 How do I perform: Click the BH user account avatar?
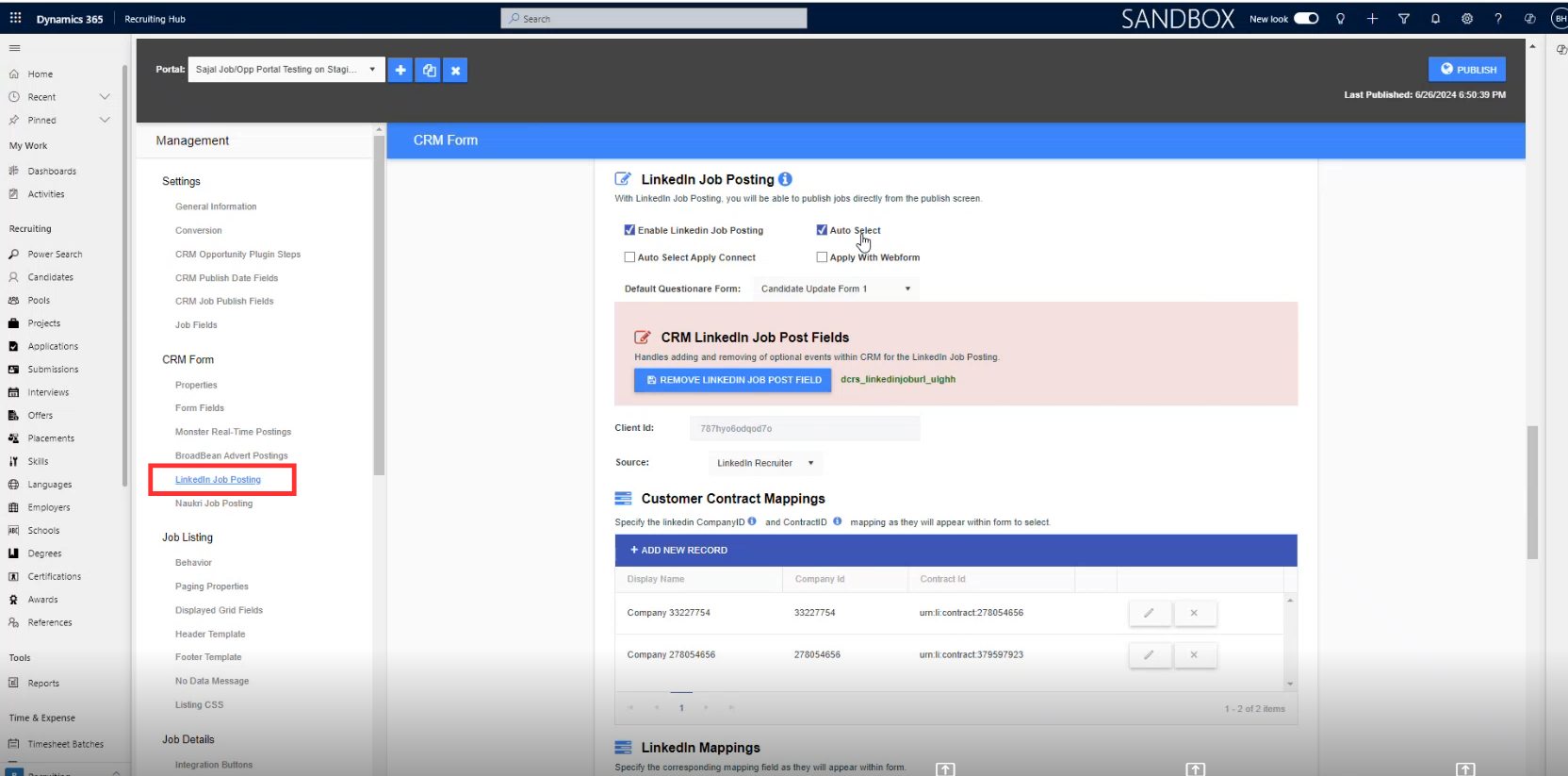[x=1560, y=18]
